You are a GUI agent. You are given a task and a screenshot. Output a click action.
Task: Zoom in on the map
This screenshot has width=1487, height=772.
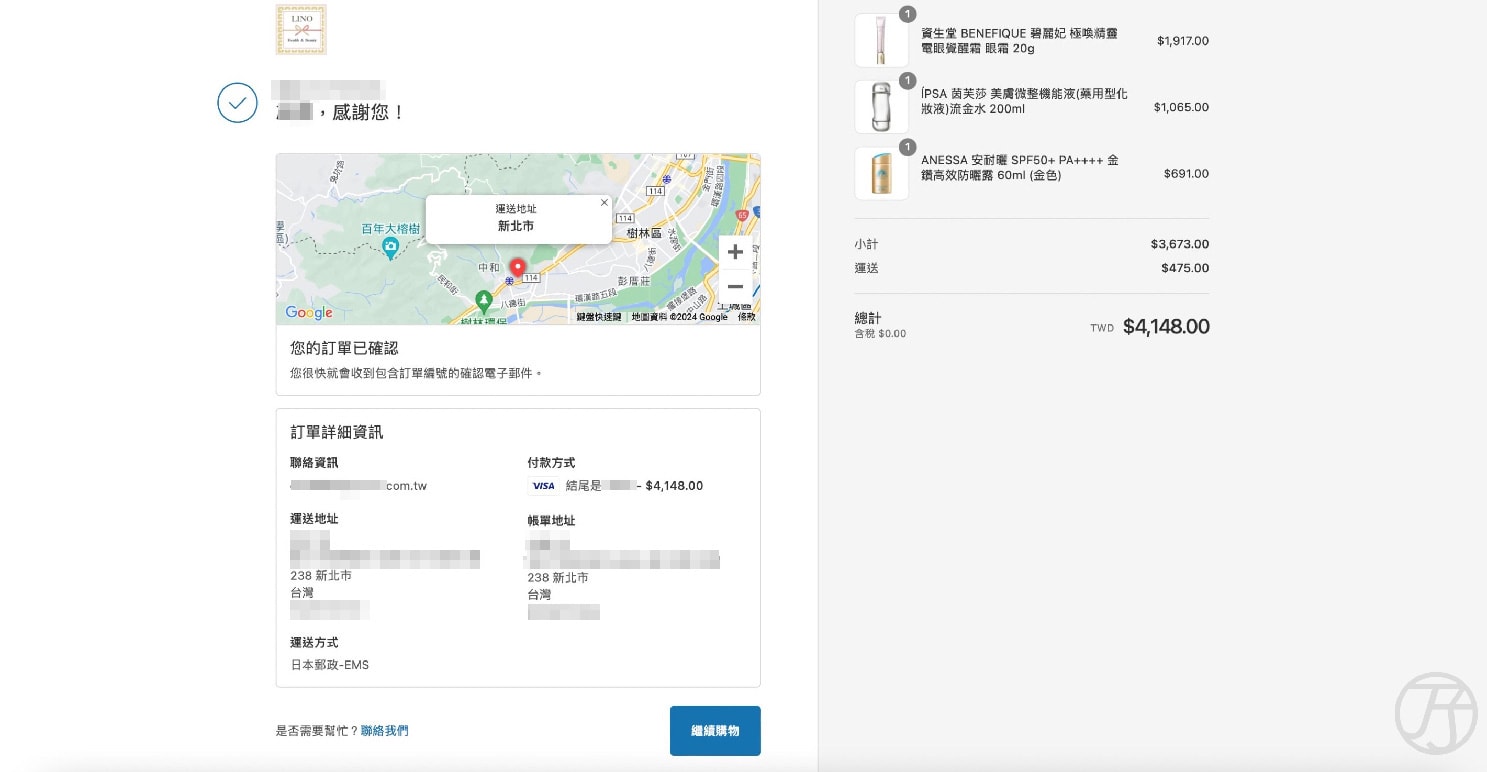pyautogui.click(x=735, y=252)
